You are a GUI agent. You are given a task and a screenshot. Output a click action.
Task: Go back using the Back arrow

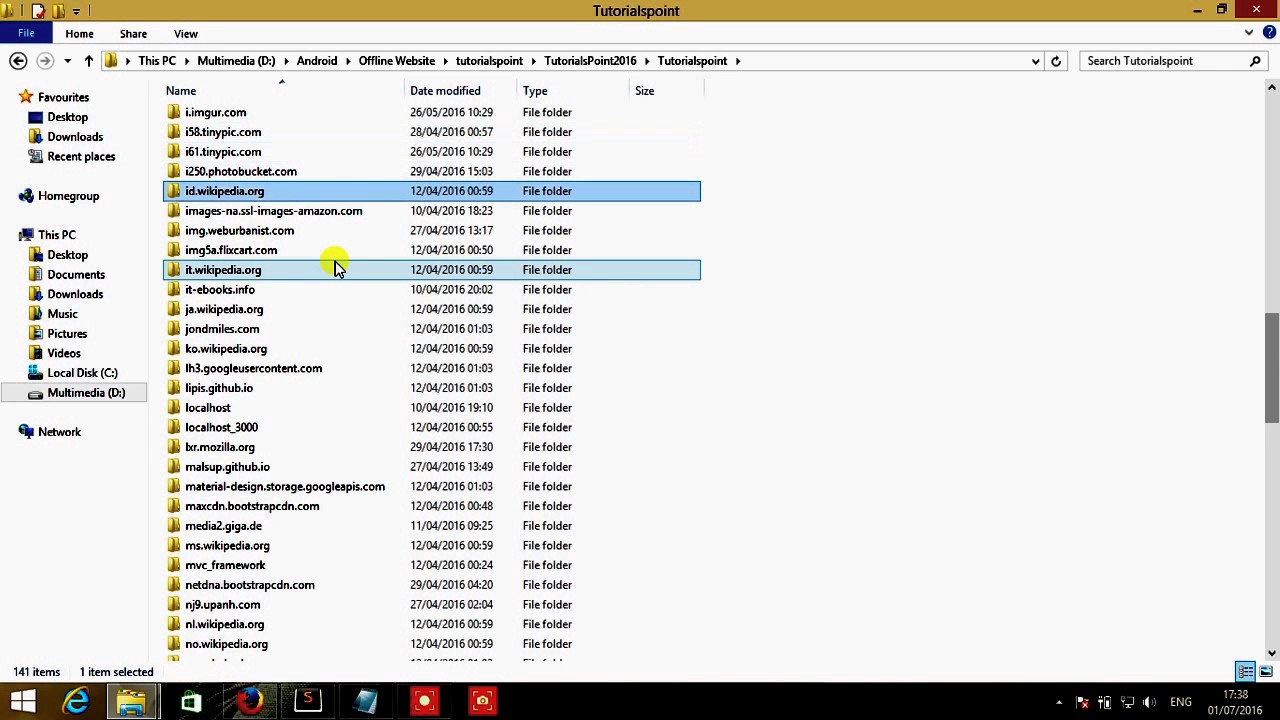tap(18, 61)
